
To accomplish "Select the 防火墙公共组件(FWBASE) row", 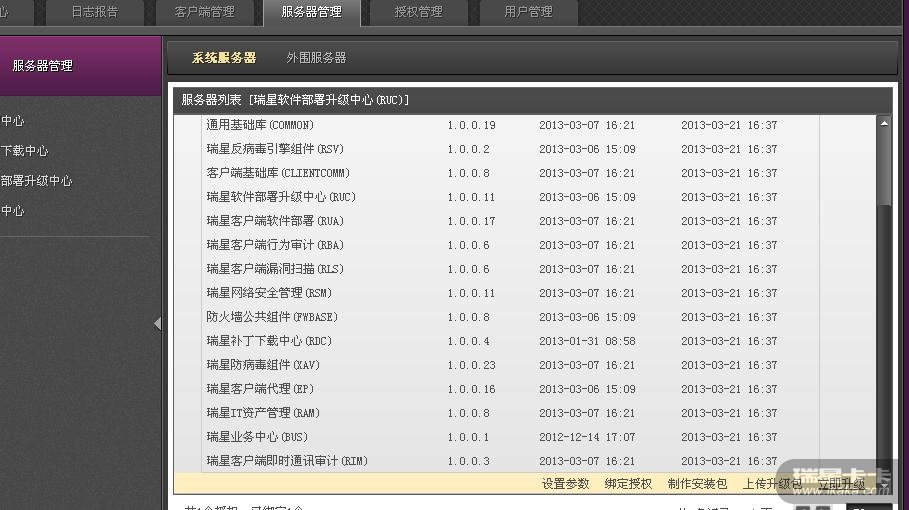I will [x=510, y=317].
